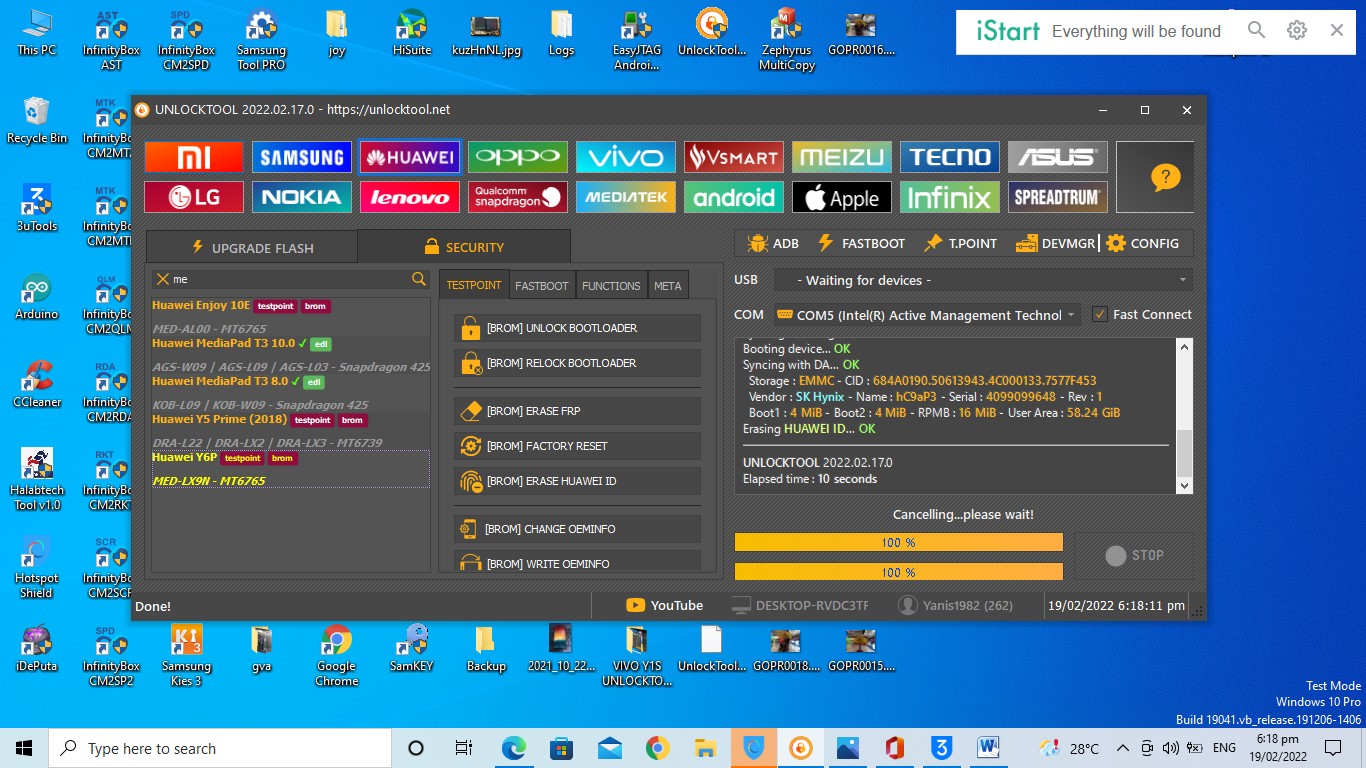Open the FASTBOOT tool in top toolbar

861,243
